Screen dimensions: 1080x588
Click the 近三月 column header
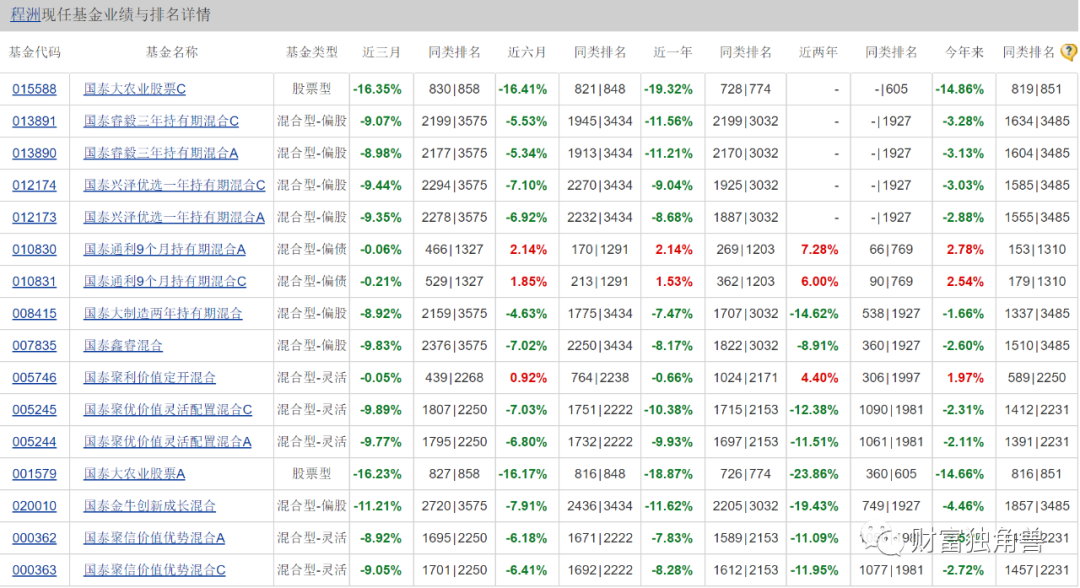(381, 52)
